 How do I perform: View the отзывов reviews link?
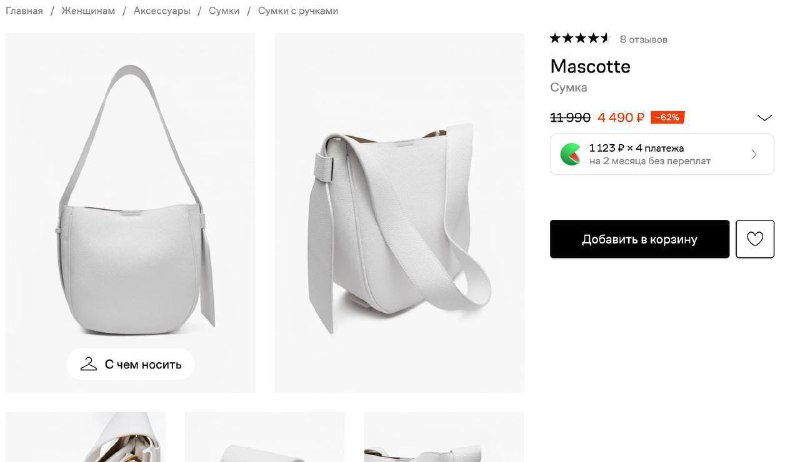click(643, 40)
